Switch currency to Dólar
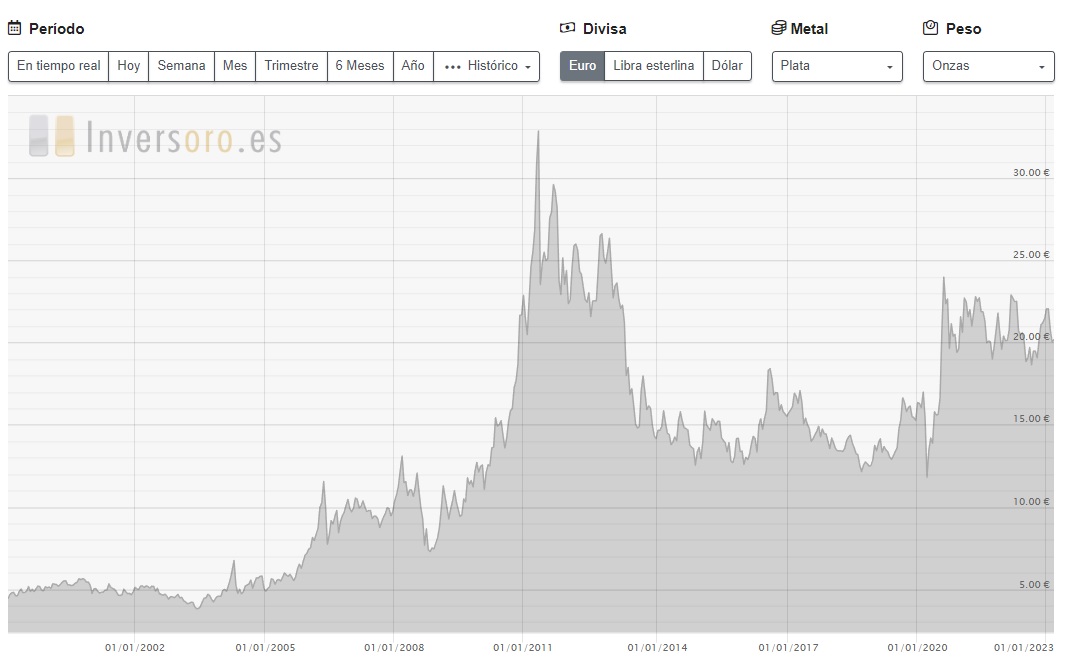 (727, 66)
